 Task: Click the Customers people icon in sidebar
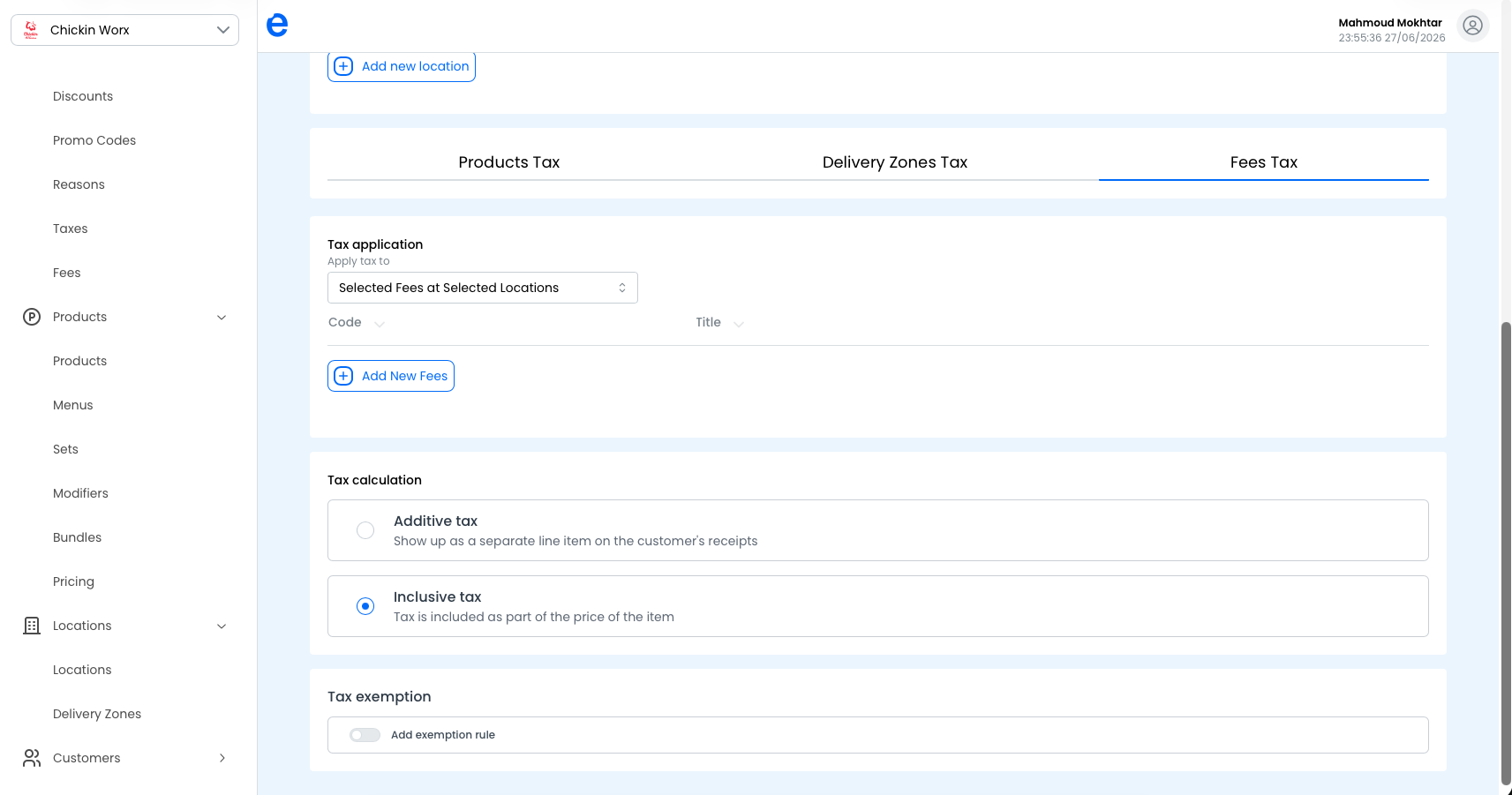coord(32,758)
